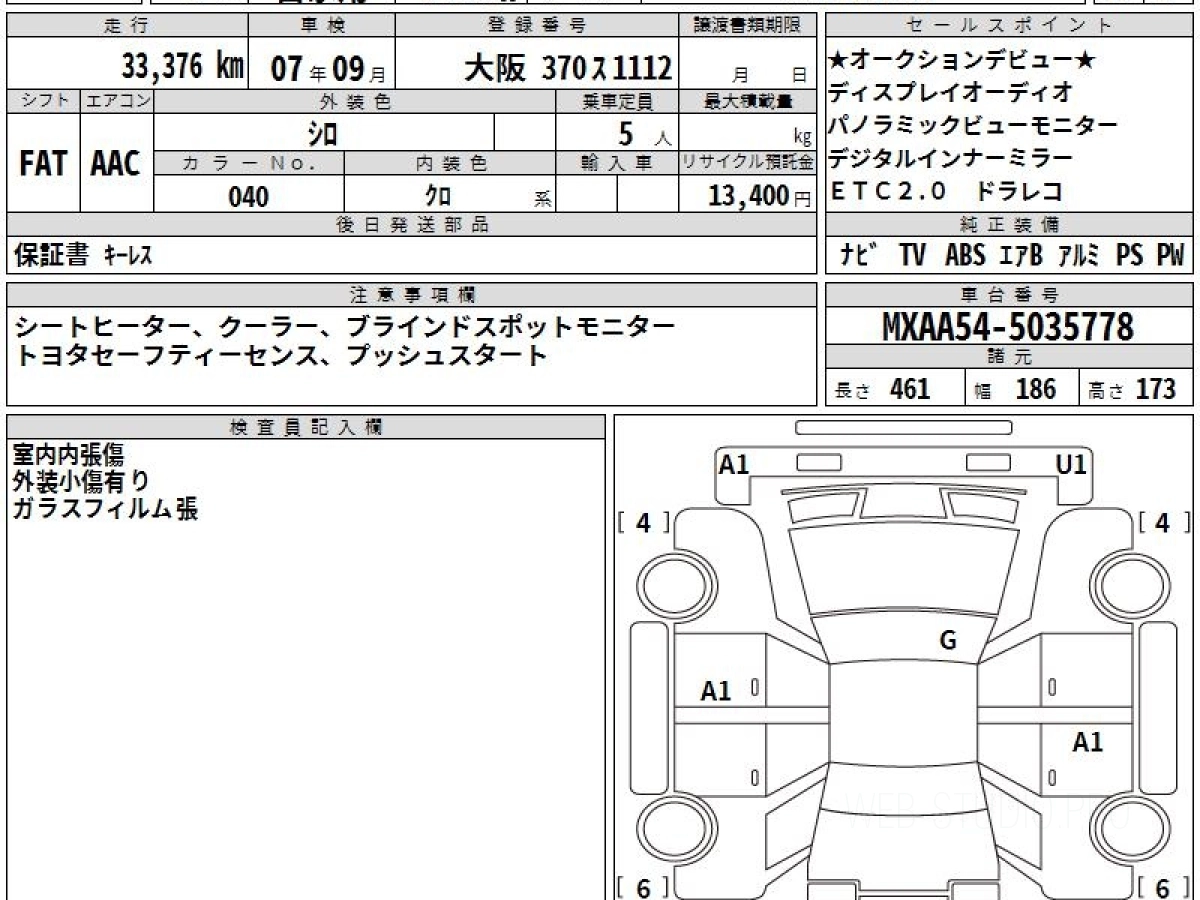The height and width of the screenshot is (900, 1200).
Task: Click the 走行 column header
Action: [x=126, y=26]
